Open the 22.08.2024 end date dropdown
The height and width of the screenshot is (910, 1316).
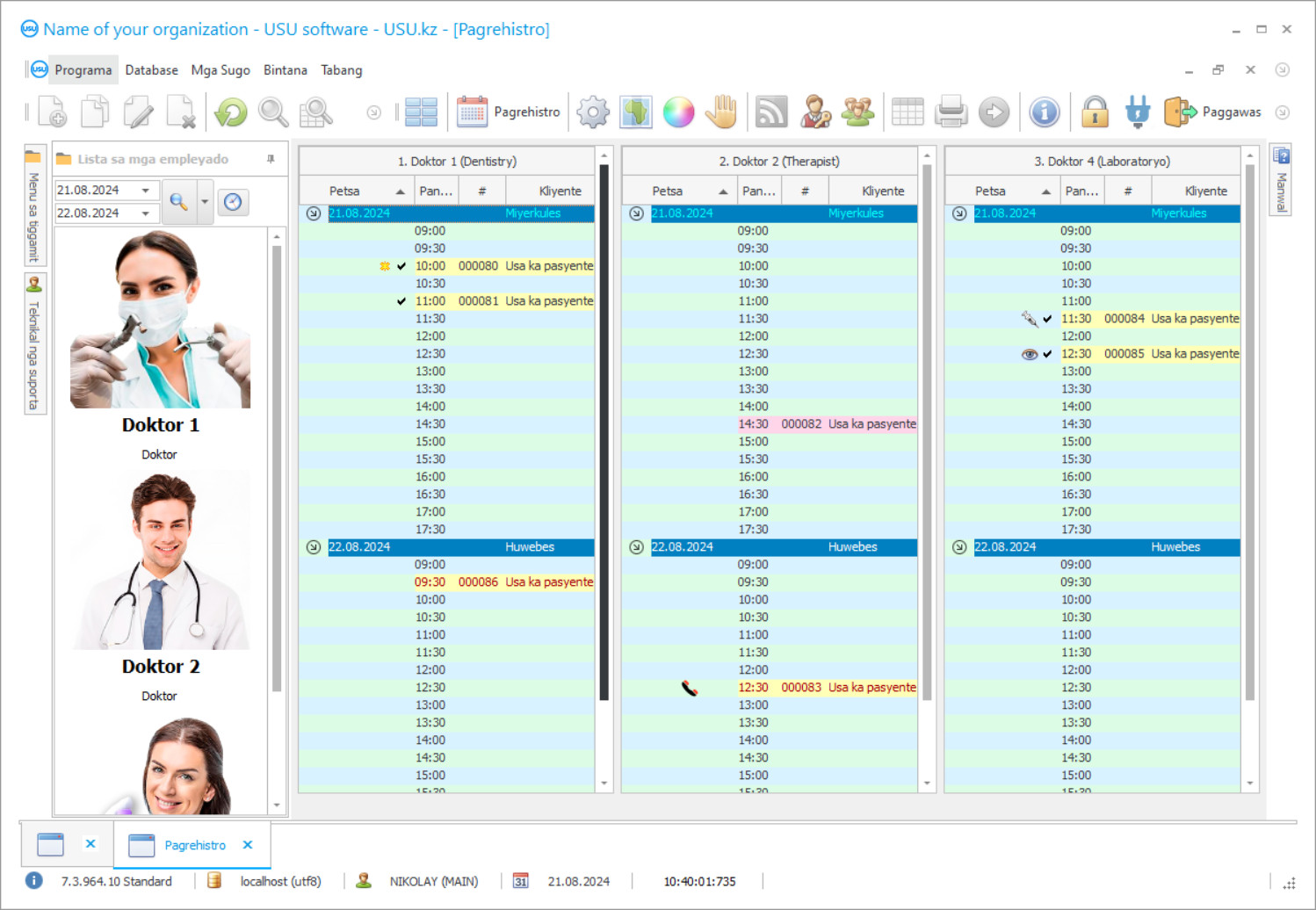coord(146,213)
